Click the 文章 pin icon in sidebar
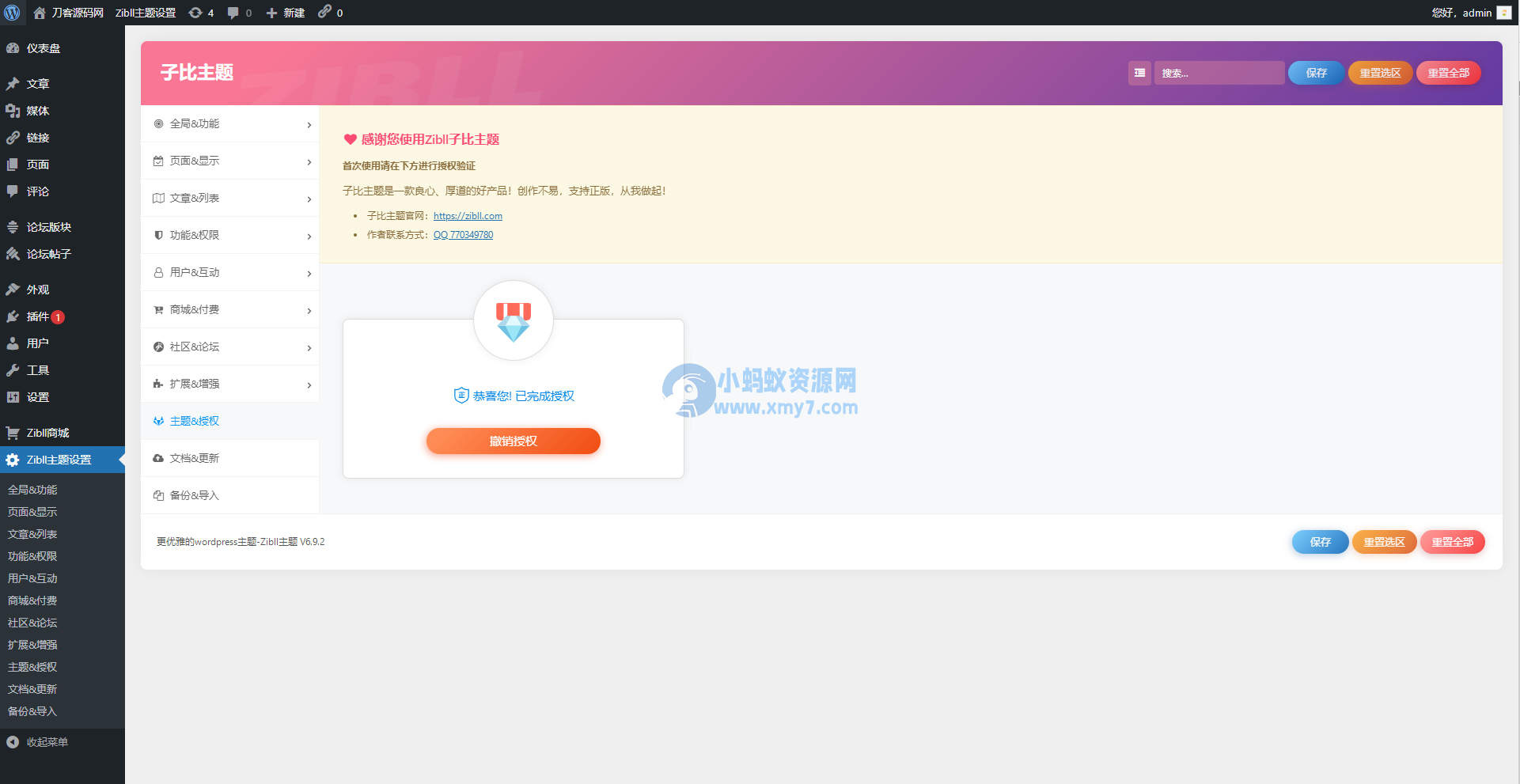 [x=13, y=84]
